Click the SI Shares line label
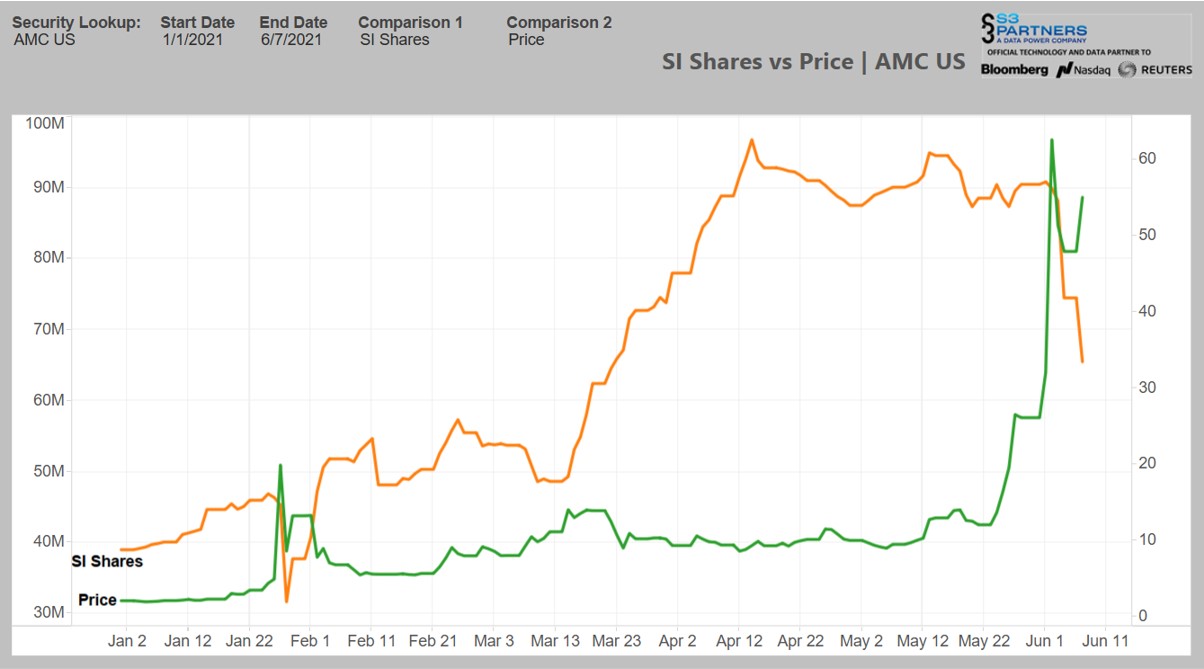The width and height of the screenshot is (1204, 669). 107,562
